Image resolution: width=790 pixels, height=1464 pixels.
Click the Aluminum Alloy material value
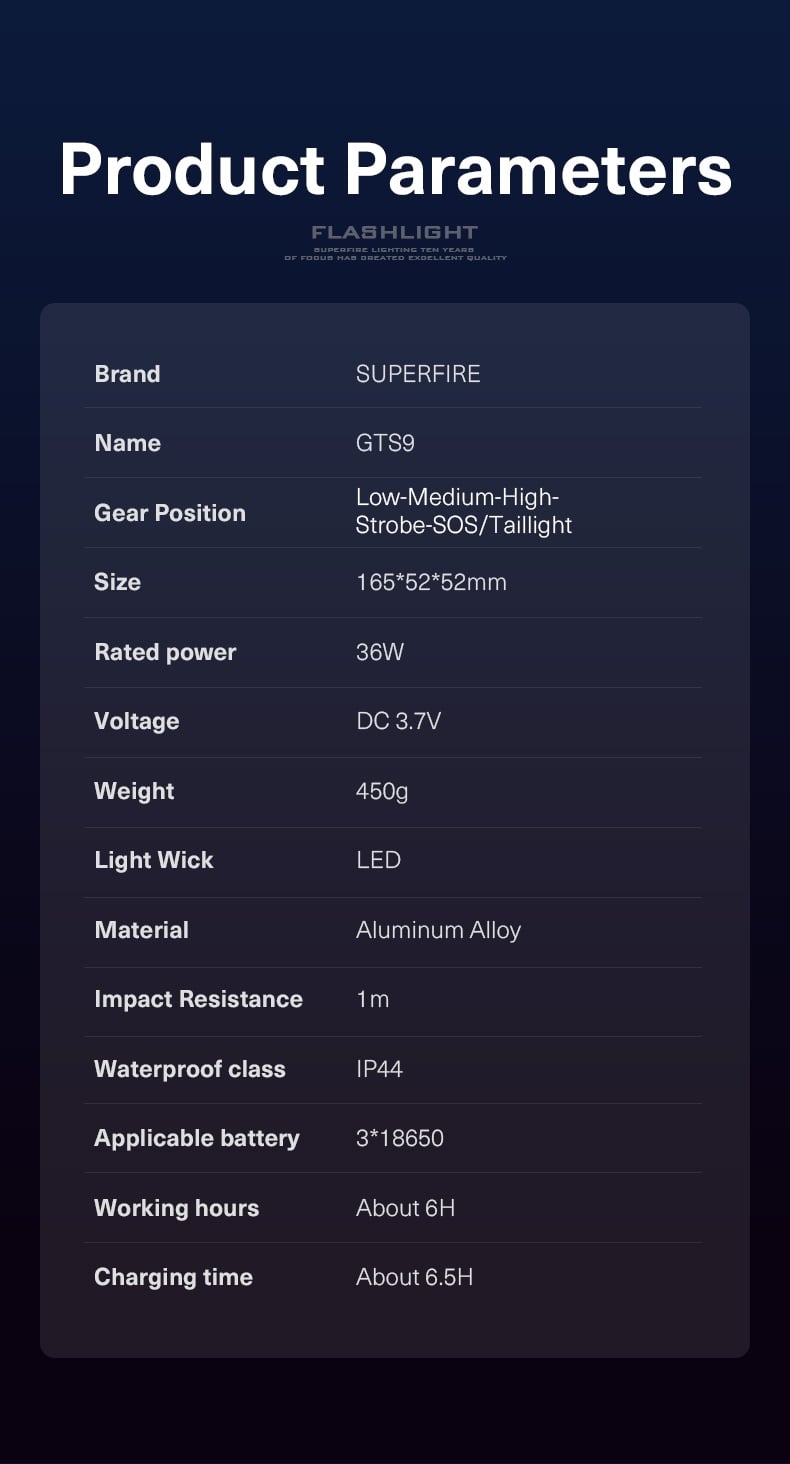[x=438, y=930]
